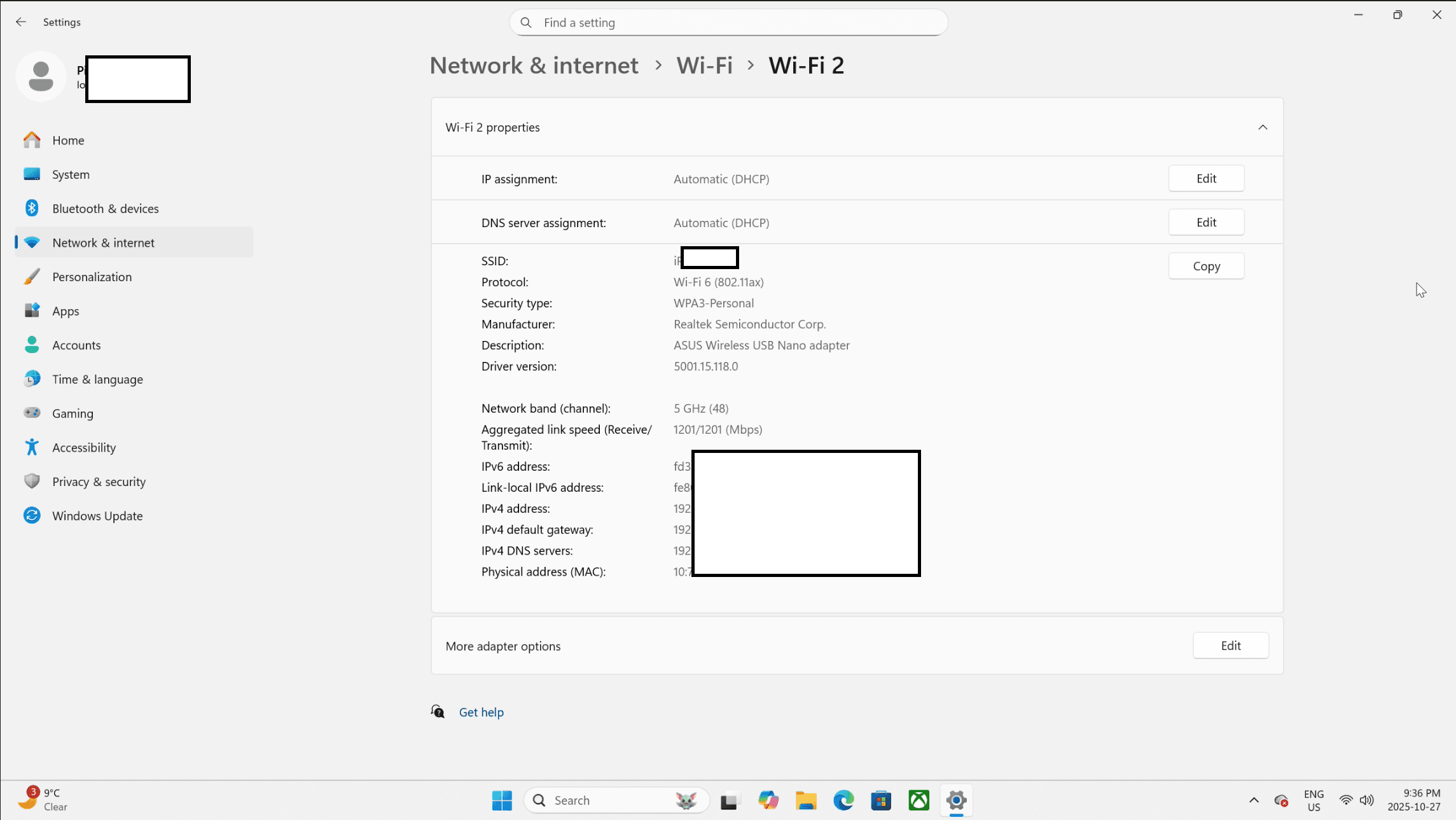Click the Find a setting search box
1456x820 pixels.
click(728, 23)
